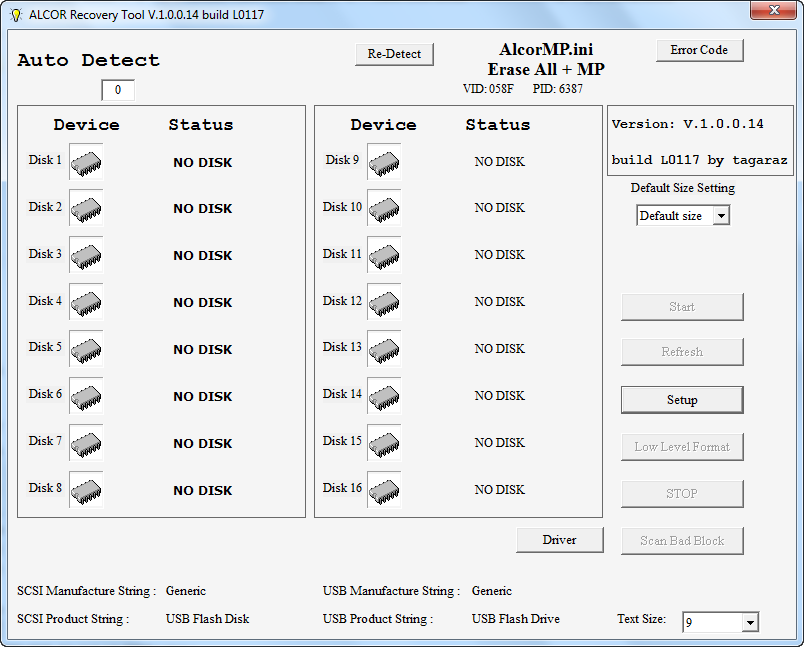Click the AlcorMP.ini heading

[546, 49]
